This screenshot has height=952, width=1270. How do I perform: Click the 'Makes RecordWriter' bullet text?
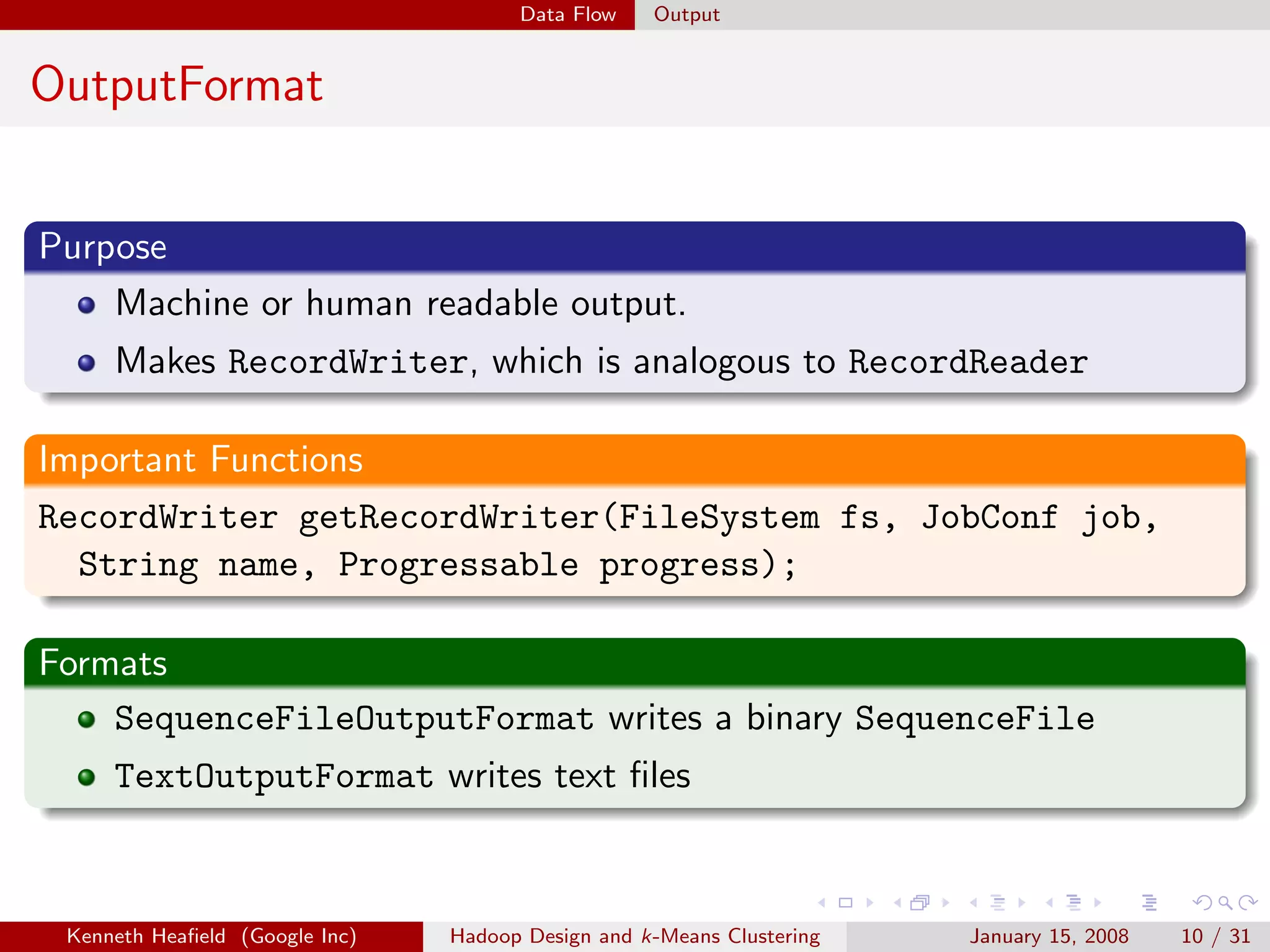coord(602,361)
